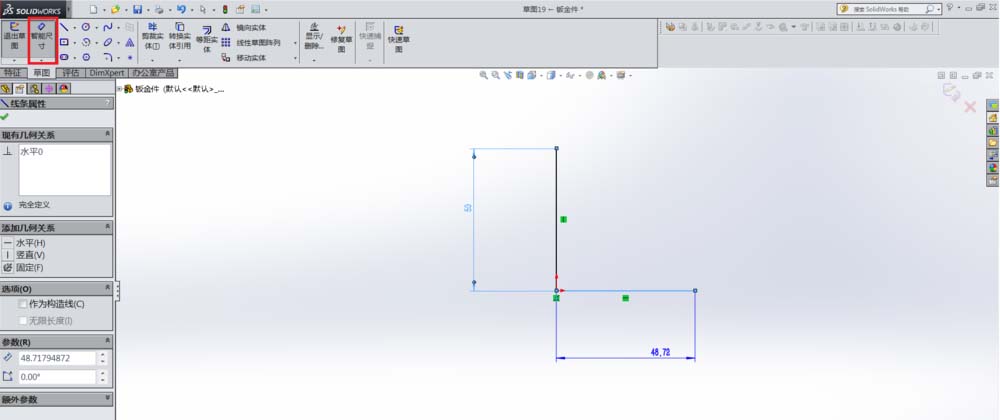Switch to the Evaluate (评估) tab

(x=71, y=73)
